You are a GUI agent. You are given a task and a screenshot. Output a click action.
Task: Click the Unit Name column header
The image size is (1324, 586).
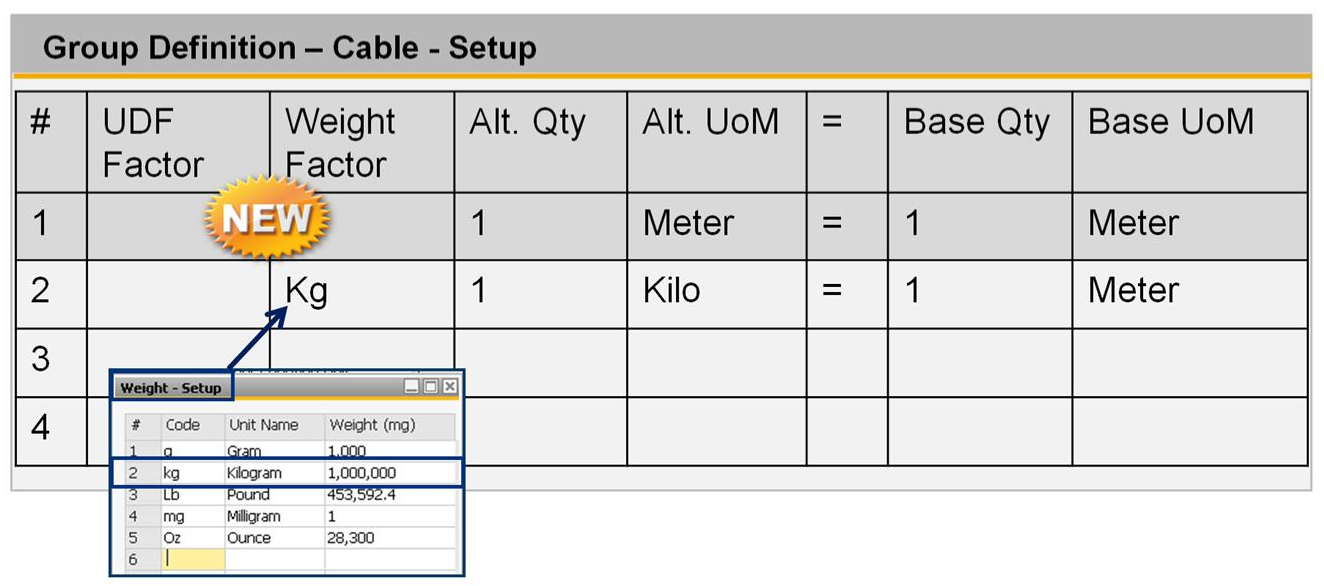point(264,423)
